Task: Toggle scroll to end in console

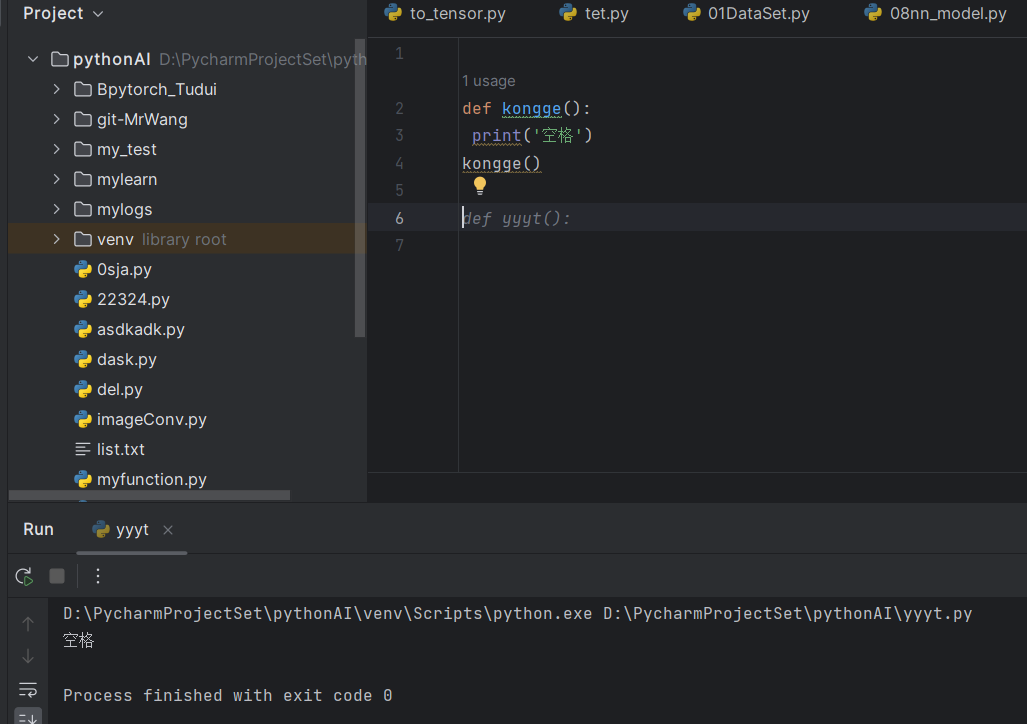Action: tap(28, 716)
